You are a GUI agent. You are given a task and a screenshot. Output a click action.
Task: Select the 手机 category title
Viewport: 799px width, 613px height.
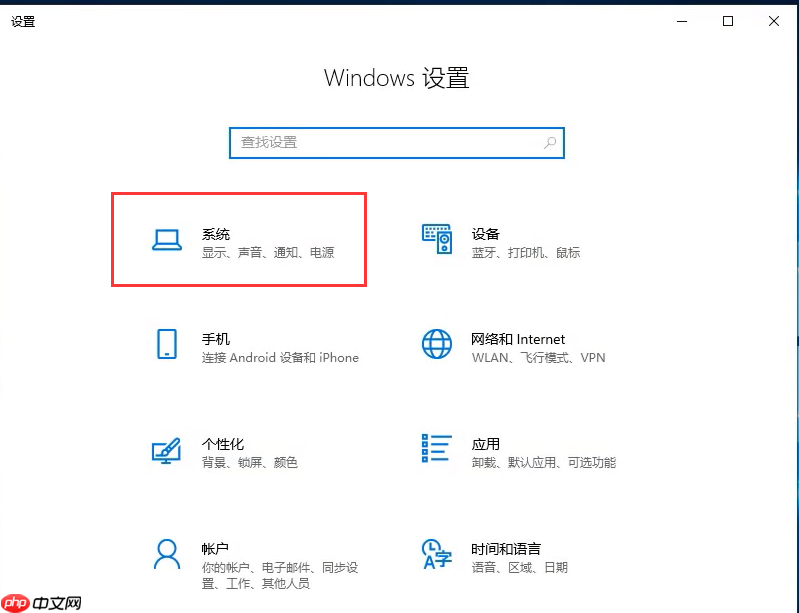(216, 339)
